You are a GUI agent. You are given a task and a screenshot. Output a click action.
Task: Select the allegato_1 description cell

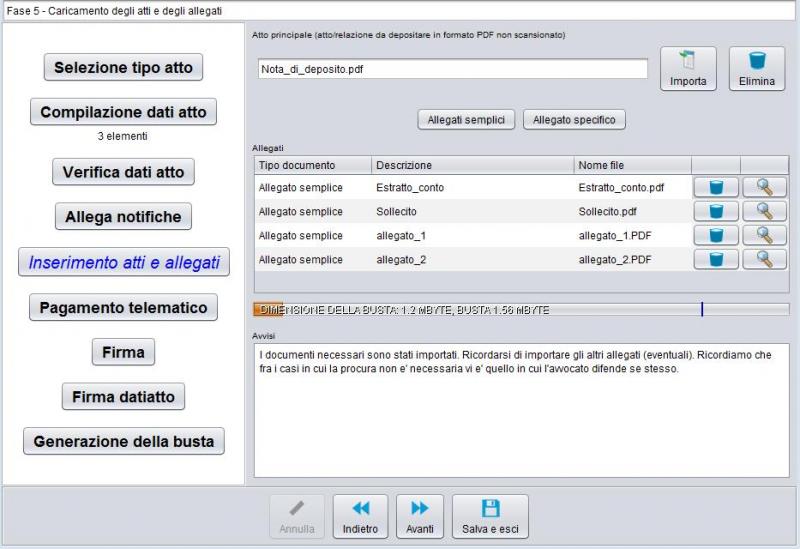click(472, 235)
